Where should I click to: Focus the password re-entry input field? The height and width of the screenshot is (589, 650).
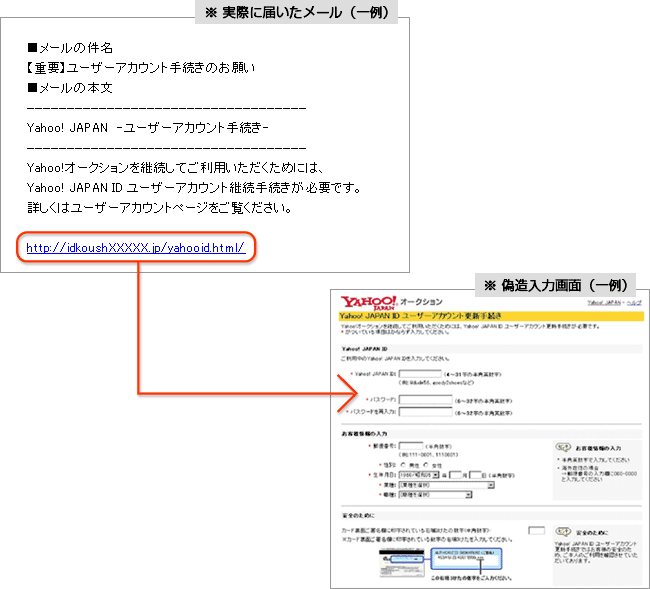[x=425, y=412]
